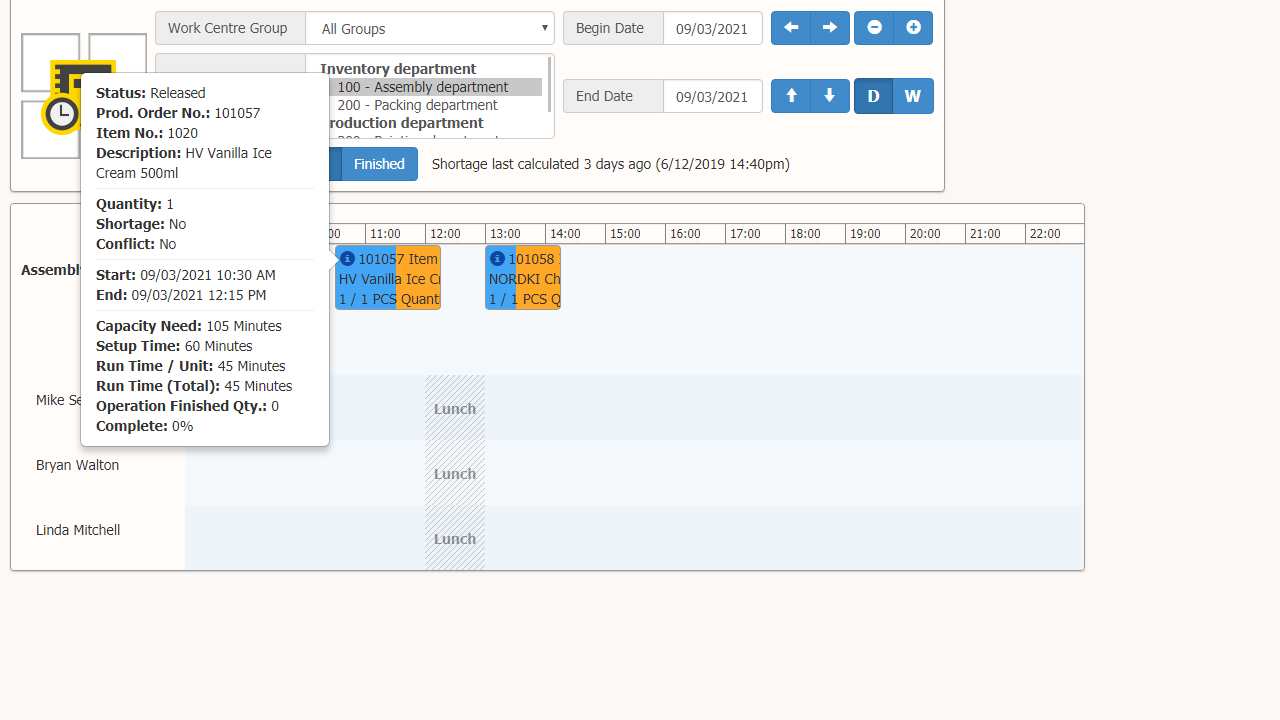Click info icon on order 101058
Viewport: 1280px width, 720px height.
click(497, 259)
